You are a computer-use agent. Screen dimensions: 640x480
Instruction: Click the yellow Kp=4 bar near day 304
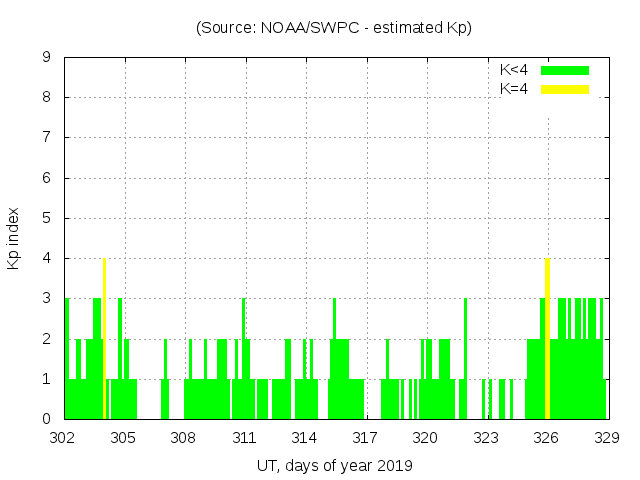[x=104, y=340]
